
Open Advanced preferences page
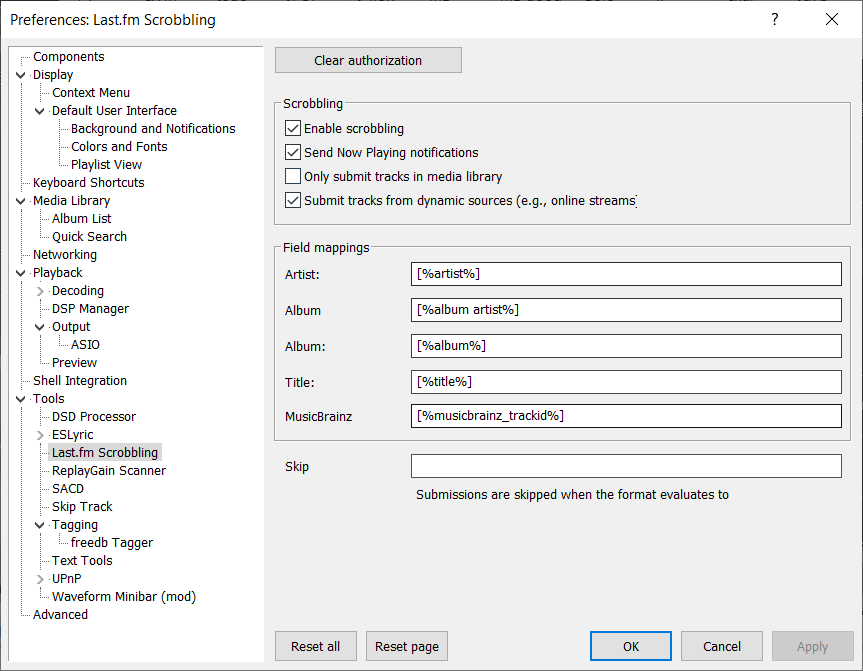[60, 614]
